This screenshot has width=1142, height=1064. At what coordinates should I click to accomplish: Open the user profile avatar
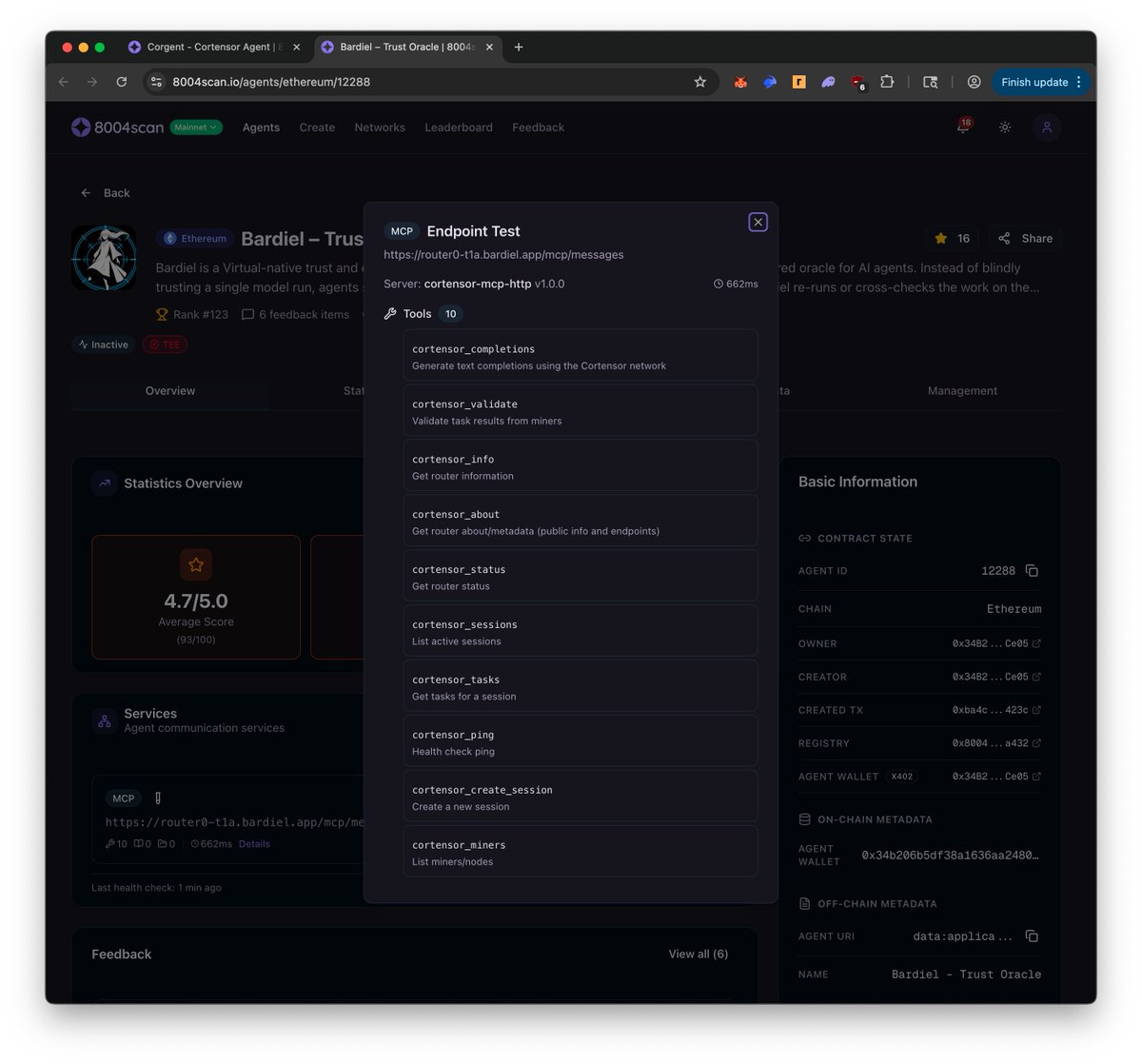pos(1047,128)
